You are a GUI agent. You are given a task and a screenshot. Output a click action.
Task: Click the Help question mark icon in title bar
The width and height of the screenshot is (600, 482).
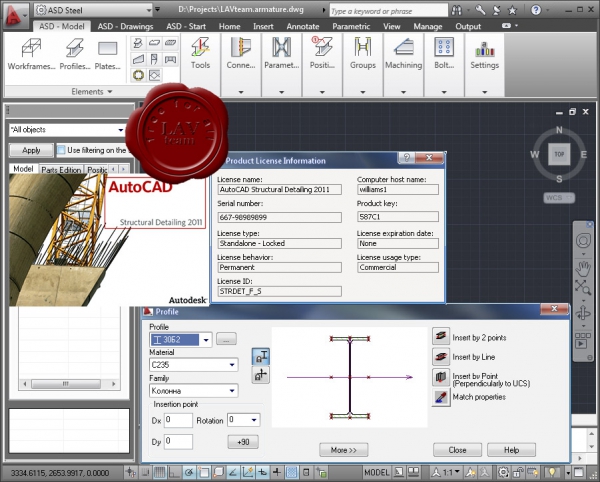536,10
